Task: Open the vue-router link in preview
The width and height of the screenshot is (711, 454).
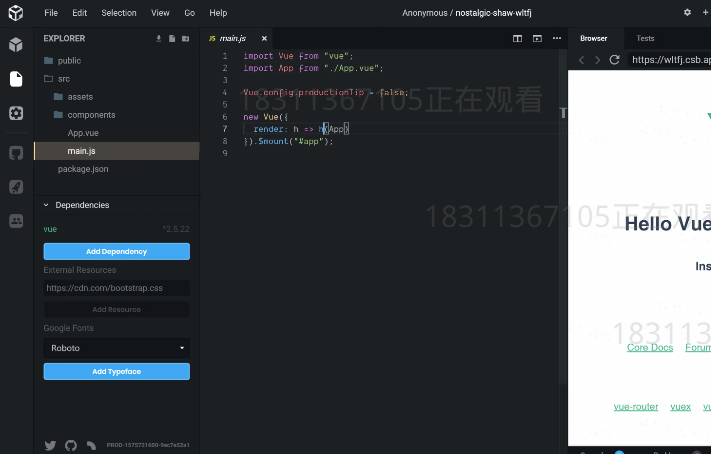Action: coord(636,407)
